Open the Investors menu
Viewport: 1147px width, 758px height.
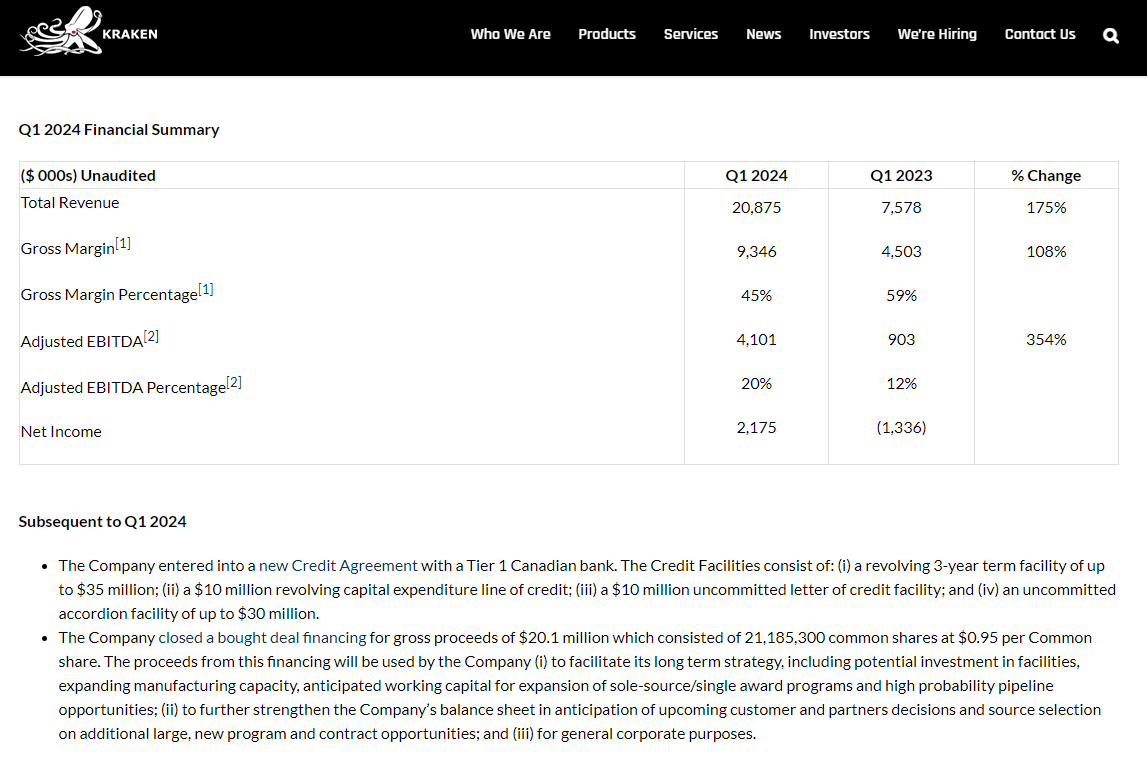[x=839, y=34]
